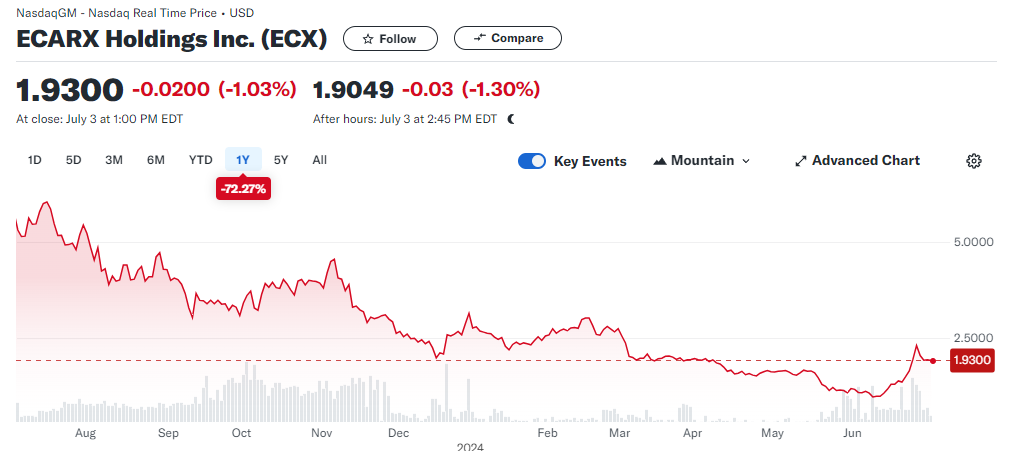
Task: Click the Advanced Chart expand arrows icon
Action: tap(801, 161)
